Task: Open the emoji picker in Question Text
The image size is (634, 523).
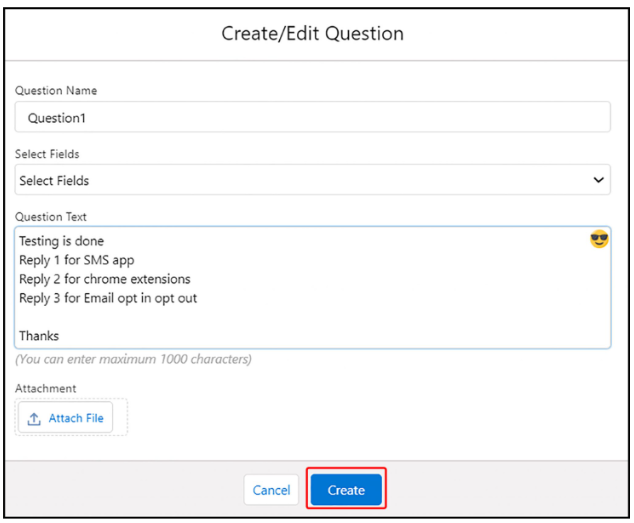Action: click(x=599, y=240)
